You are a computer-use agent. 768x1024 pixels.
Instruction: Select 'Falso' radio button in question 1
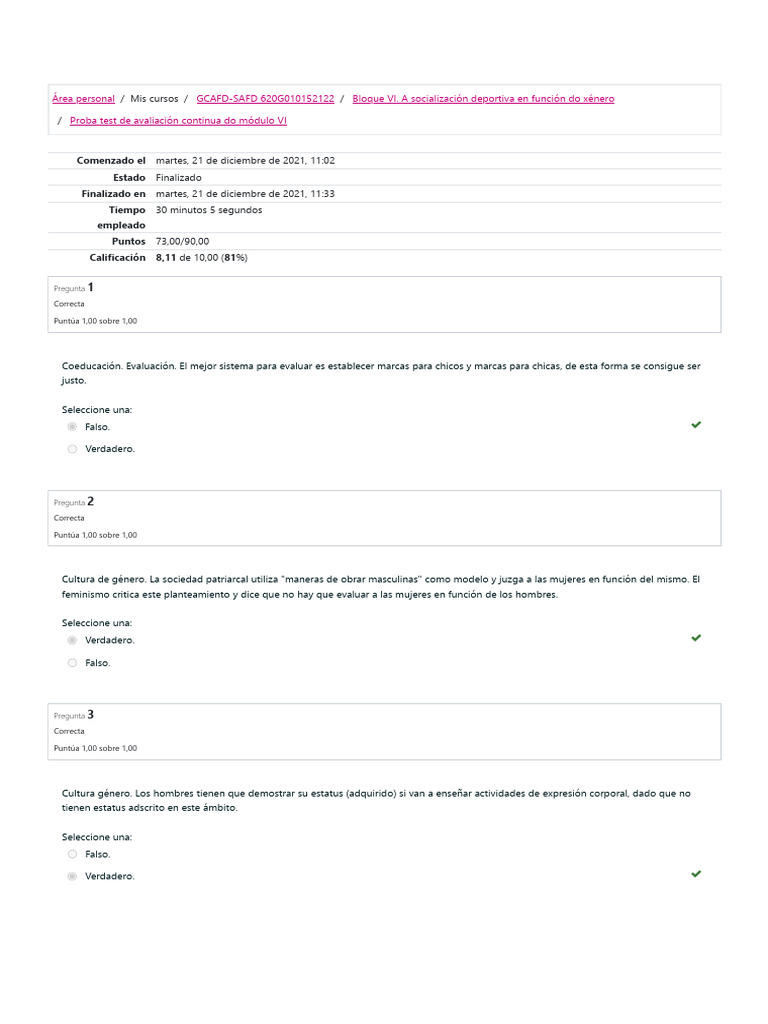coord(72,427)
